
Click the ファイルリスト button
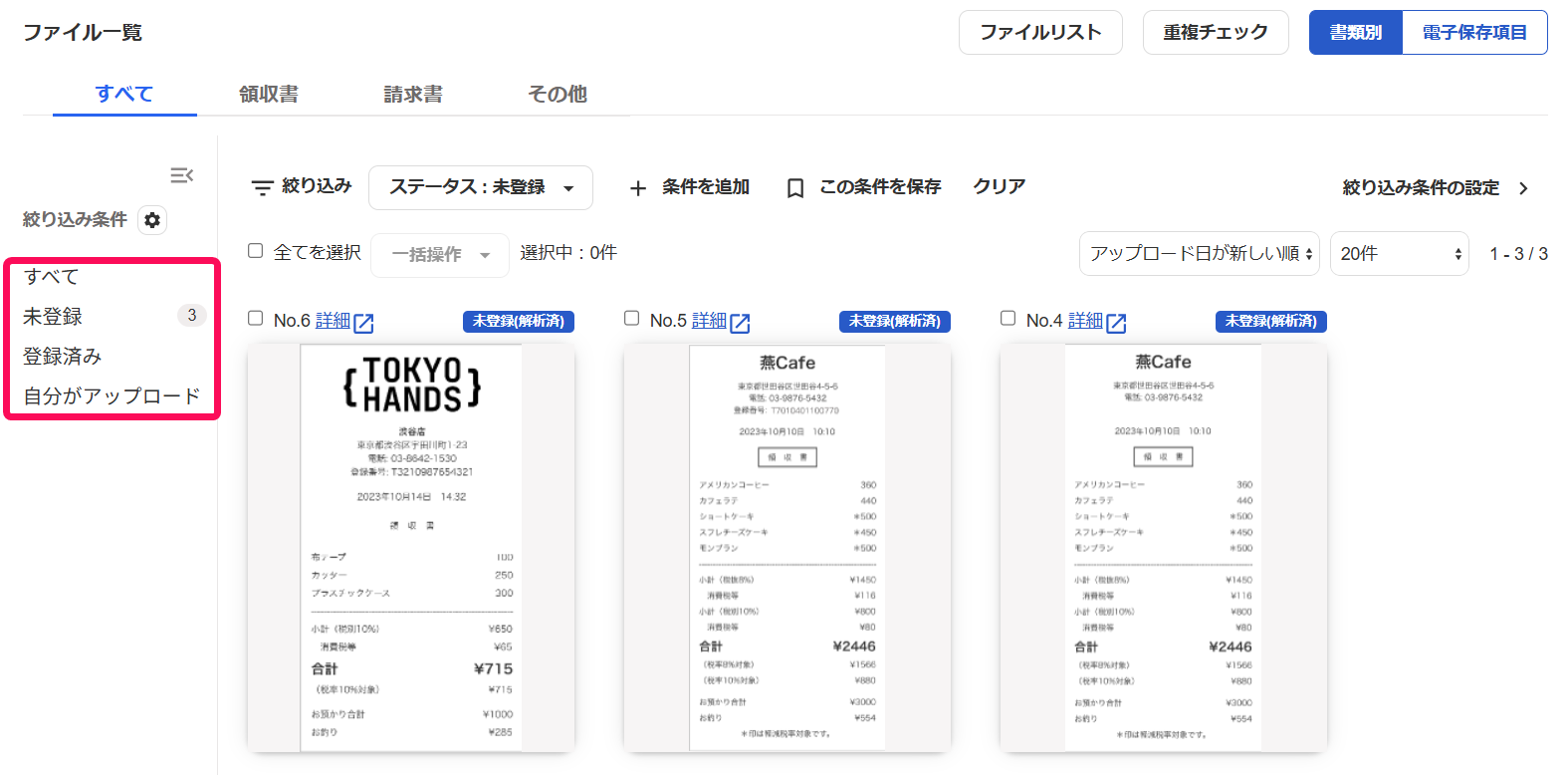tap(1040, 32)
